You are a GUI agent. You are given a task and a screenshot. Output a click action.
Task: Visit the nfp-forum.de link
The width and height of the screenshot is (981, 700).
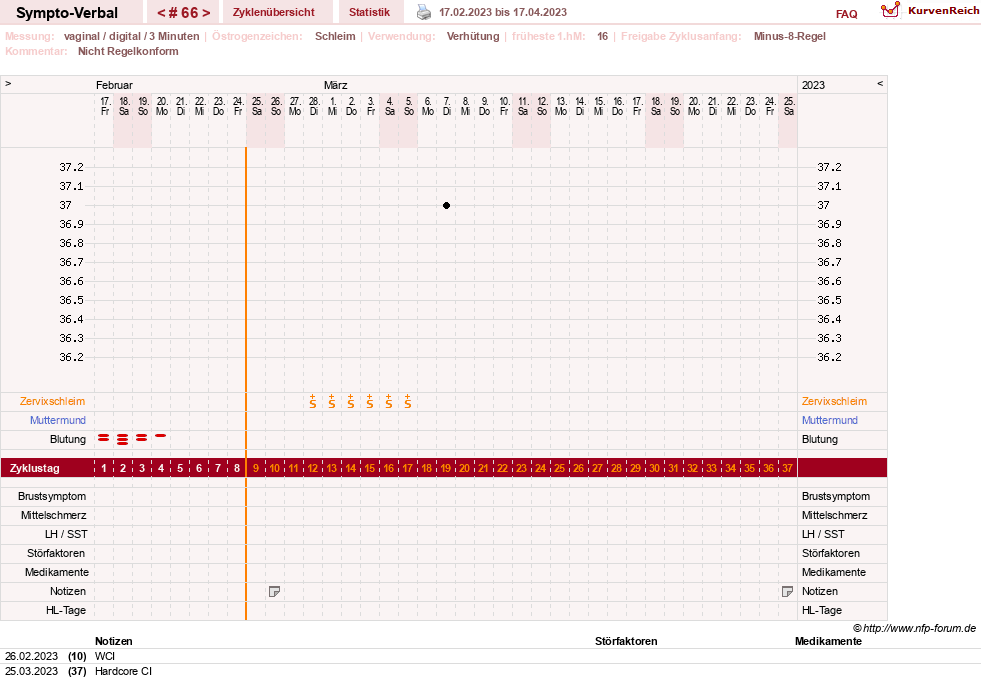pos(919,628)
